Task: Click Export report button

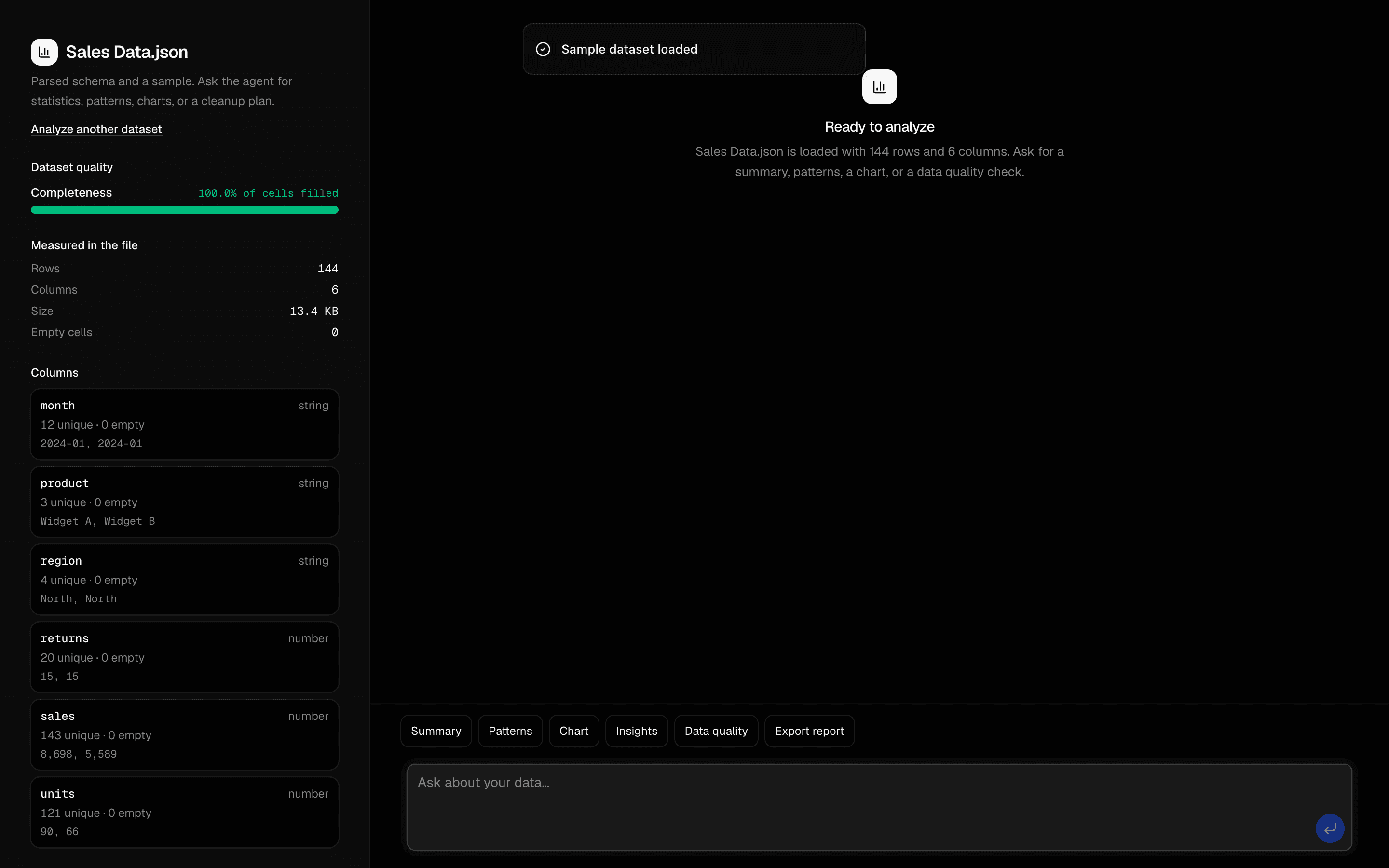Action: (809, 731)
